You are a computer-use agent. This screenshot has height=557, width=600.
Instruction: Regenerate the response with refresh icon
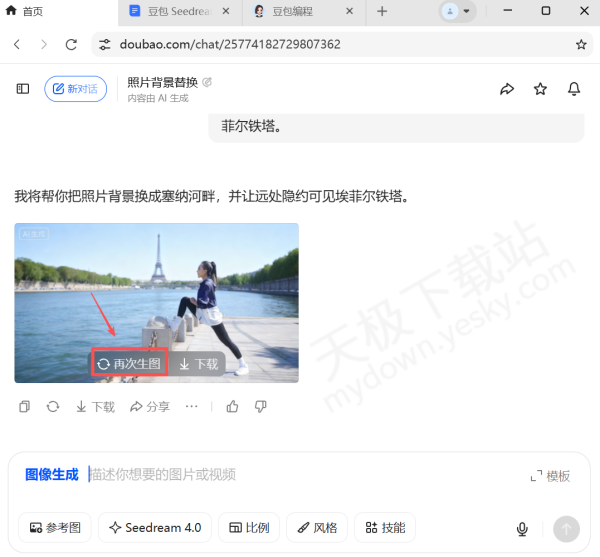(53, 407)
